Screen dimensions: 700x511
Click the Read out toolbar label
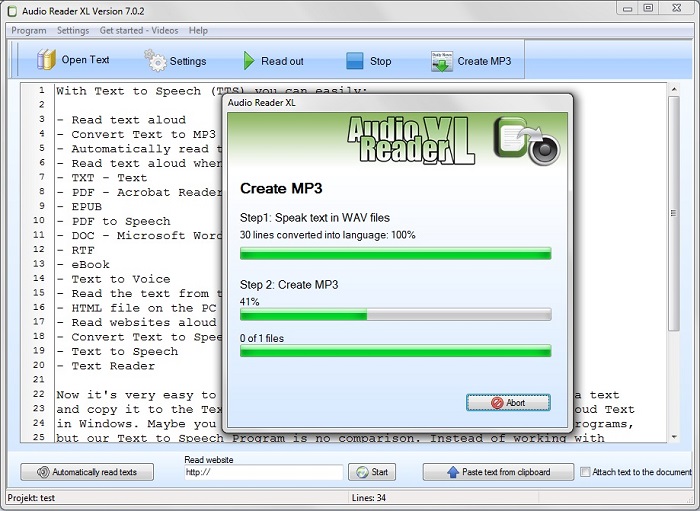pyautogui.click(x=282, y=61)
